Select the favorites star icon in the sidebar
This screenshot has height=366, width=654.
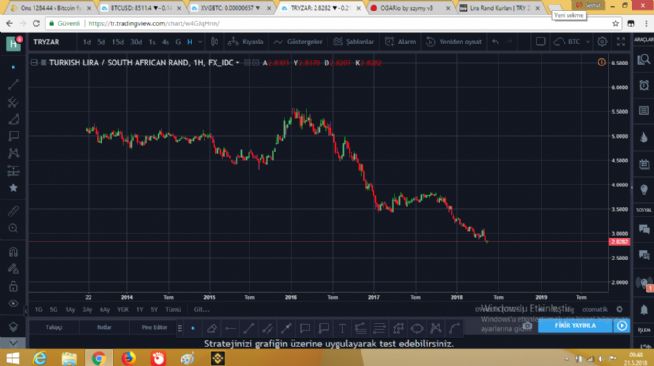click(x=13, y=188)
